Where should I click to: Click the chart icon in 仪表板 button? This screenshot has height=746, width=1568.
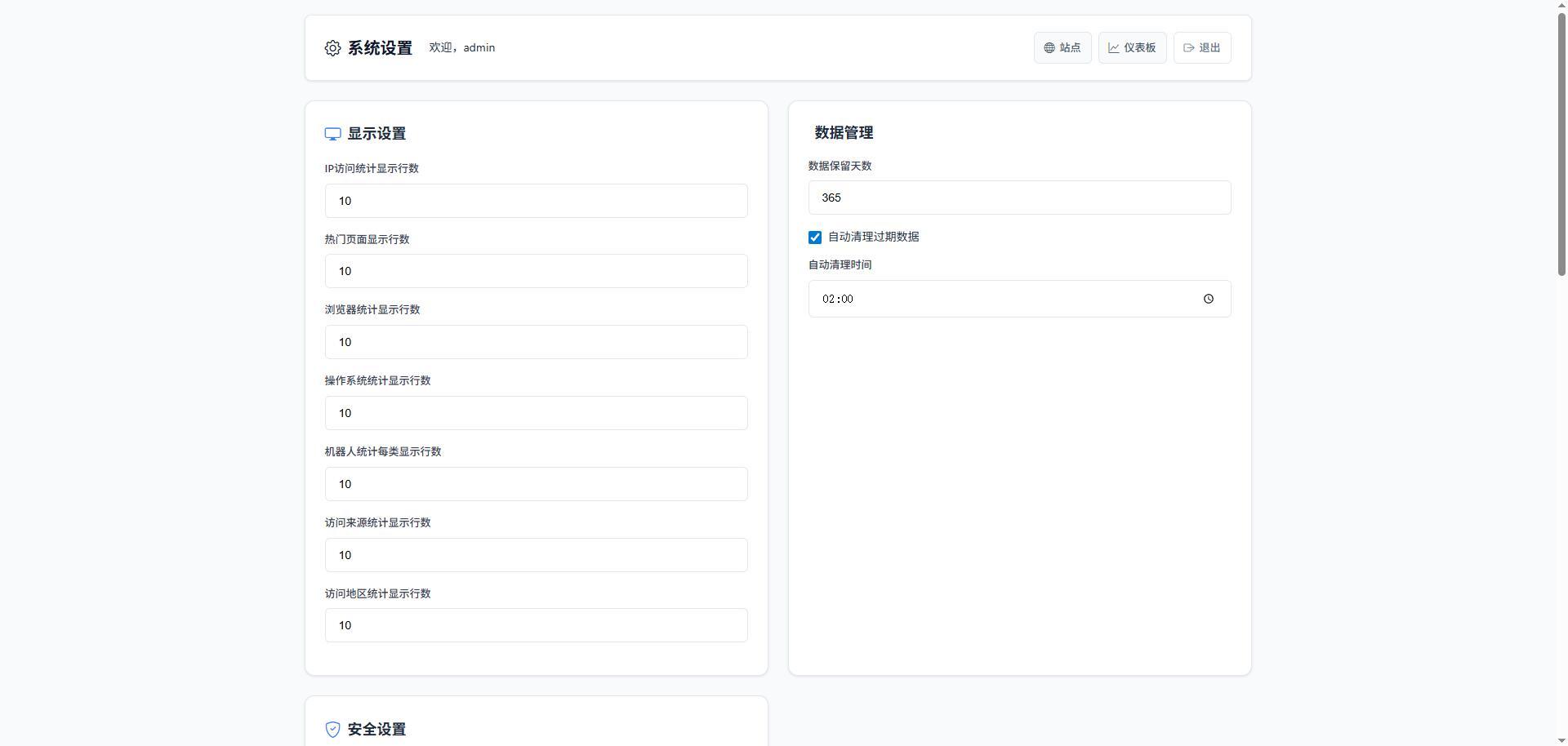(1113, 48)
